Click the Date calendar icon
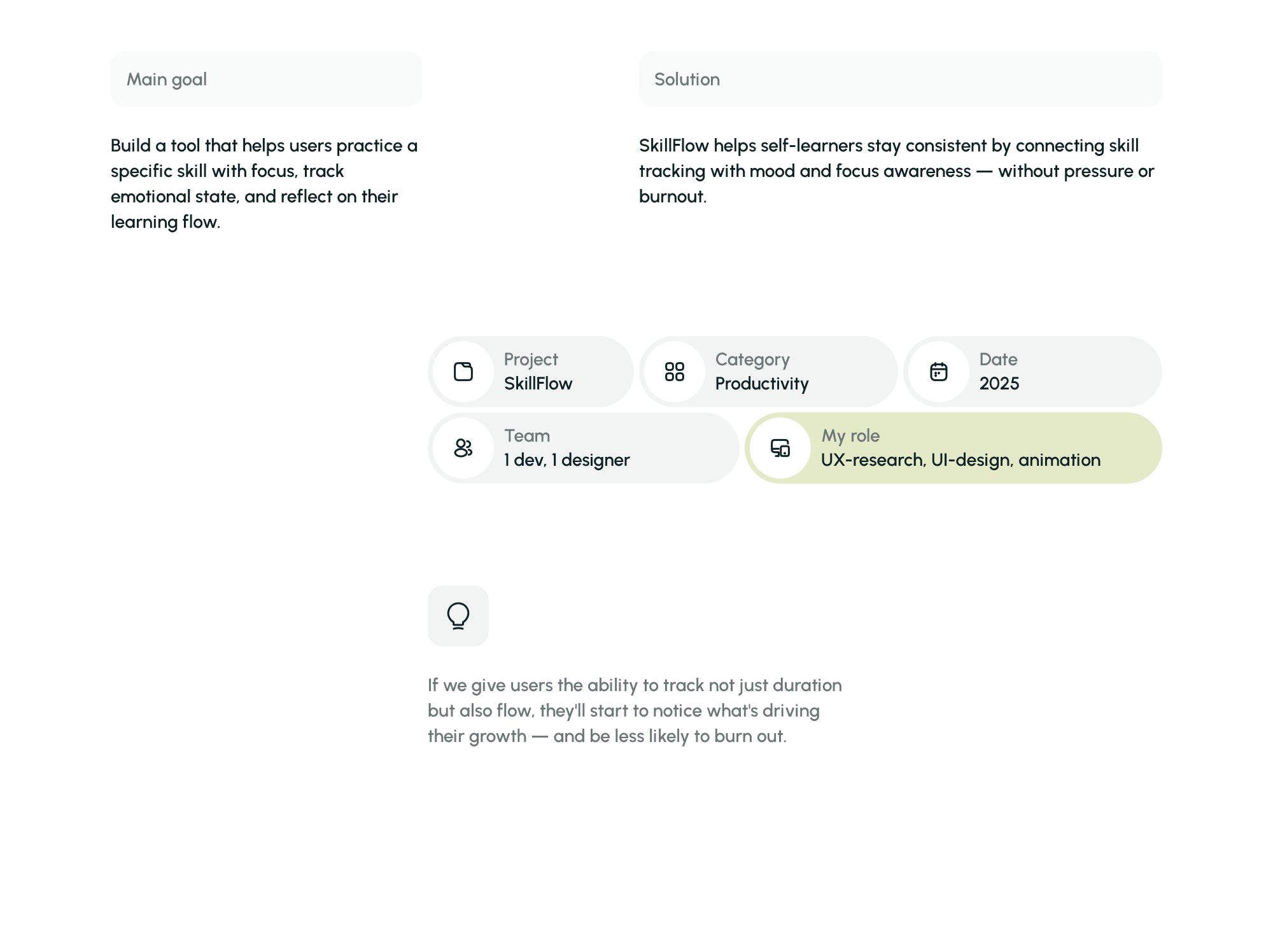 [939, 372]
